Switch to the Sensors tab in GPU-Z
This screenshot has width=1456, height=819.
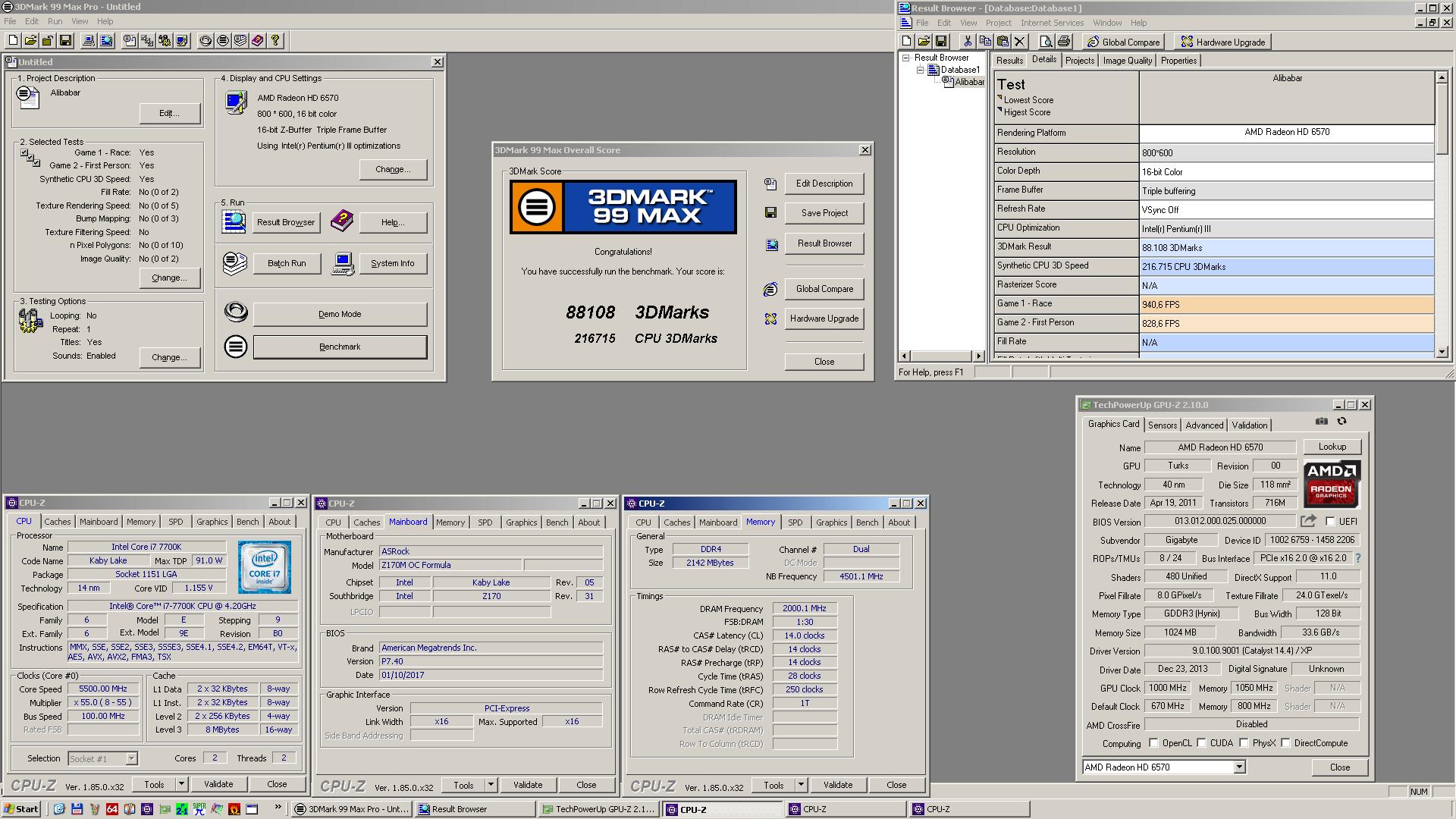[x=1162, y=425]
